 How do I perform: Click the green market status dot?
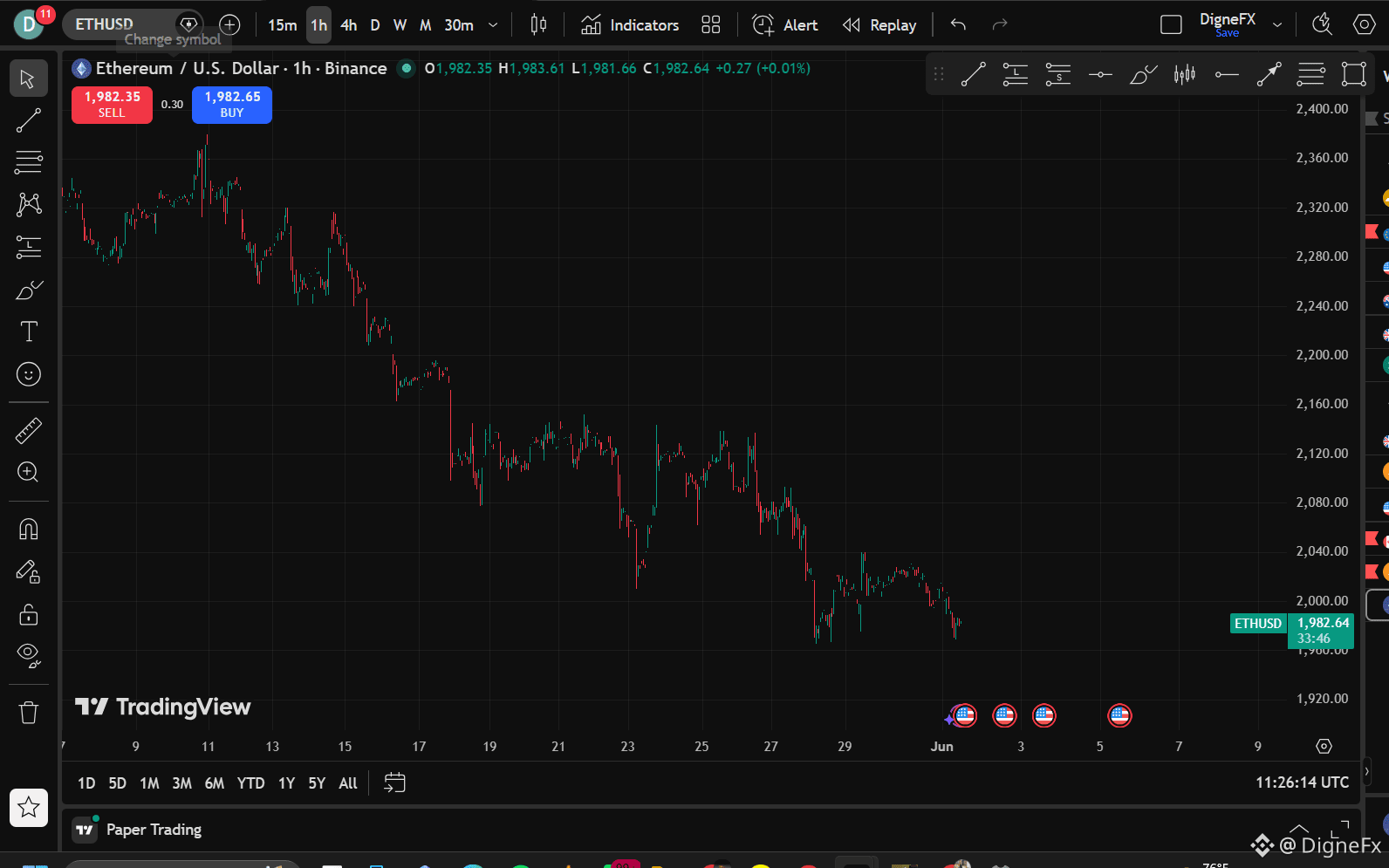pos(406,68)
